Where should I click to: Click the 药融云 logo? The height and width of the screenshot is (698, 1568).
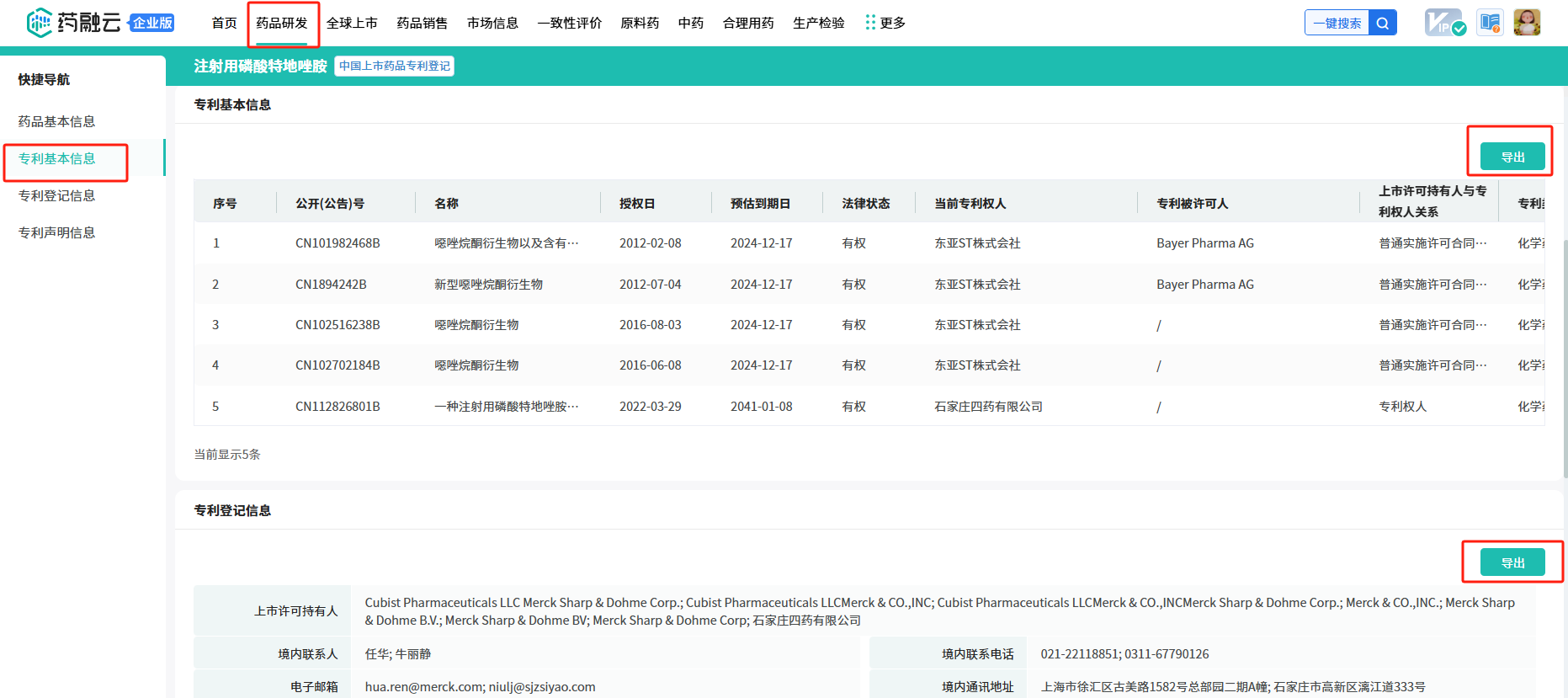click(x=74, y=23)
